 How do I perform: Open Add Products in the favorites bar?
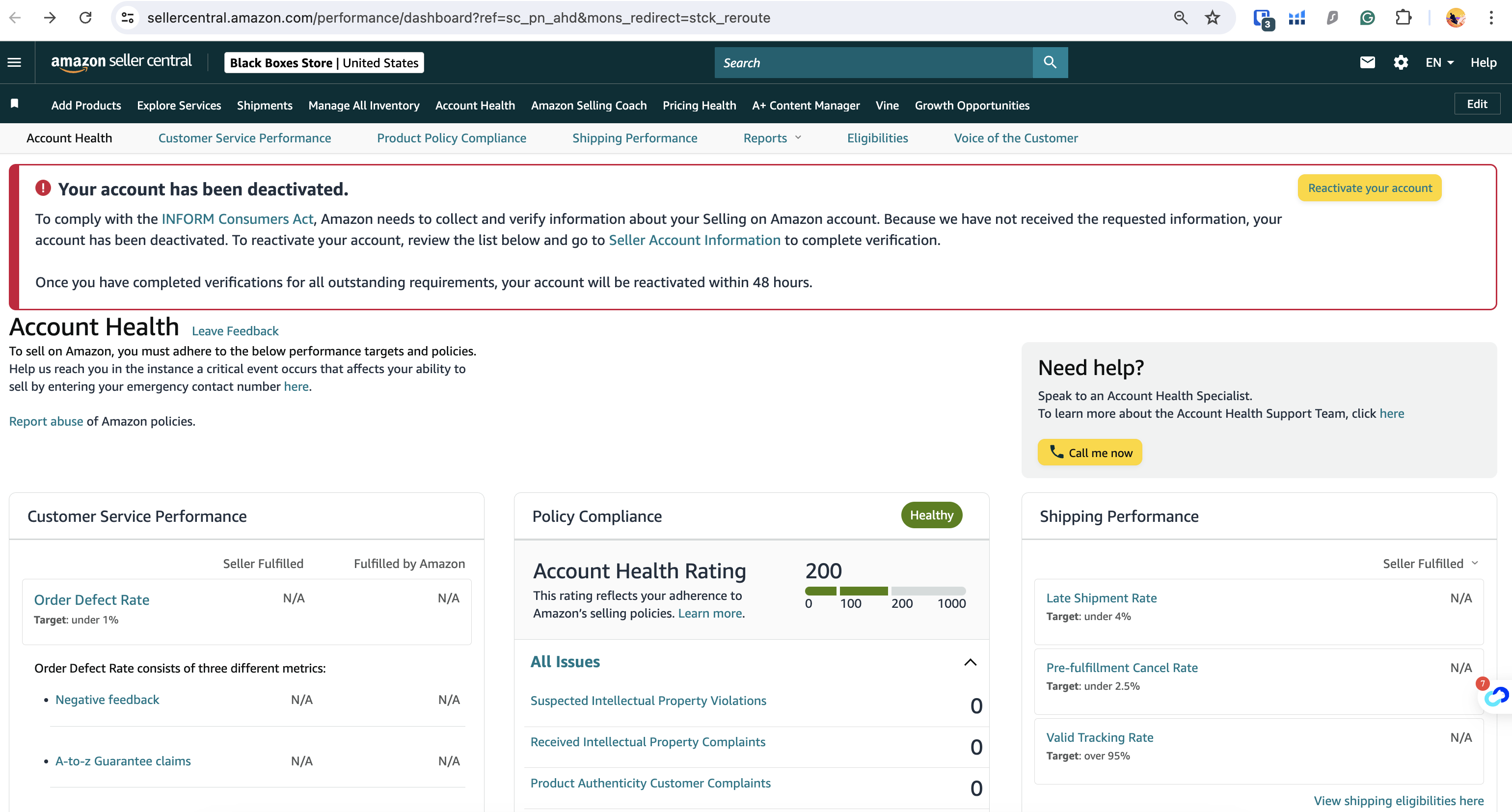coord(86,105)
